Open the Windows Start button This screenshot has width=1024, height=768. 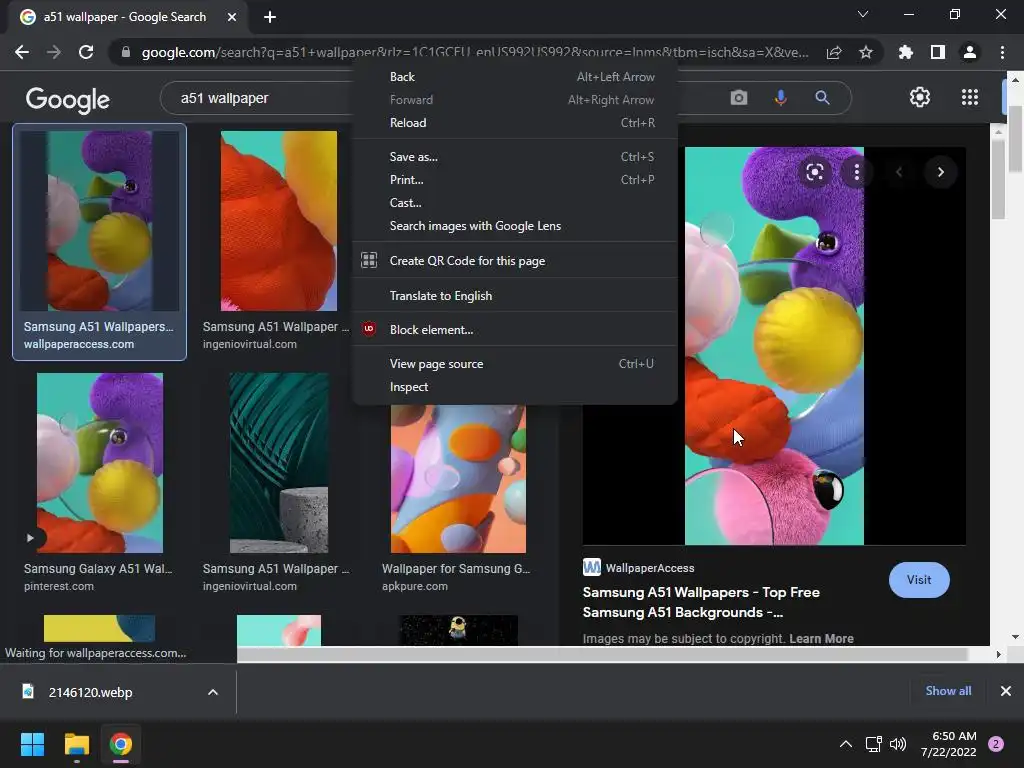click(32, 744)
